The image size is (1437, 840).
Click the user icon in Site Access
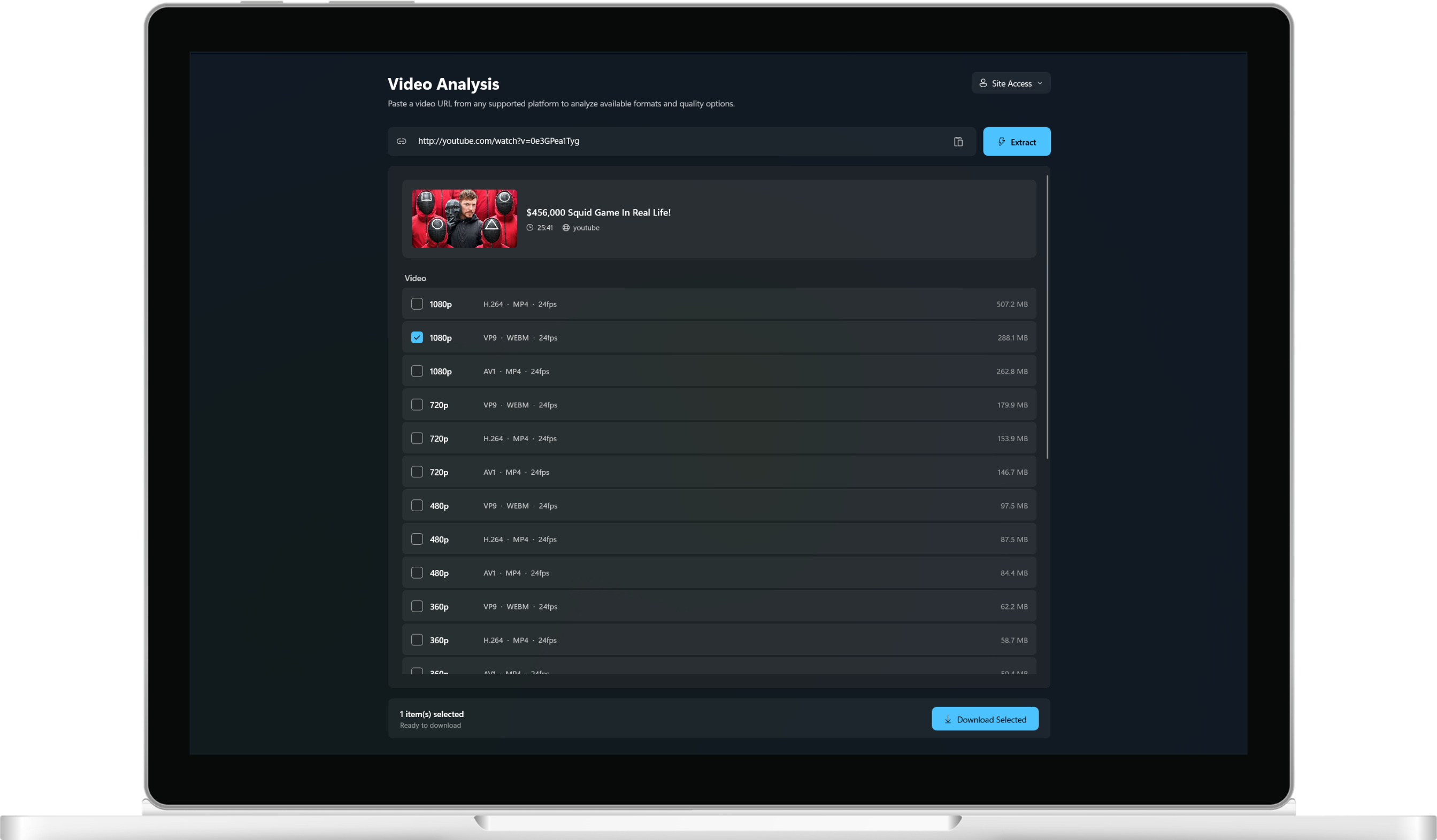click(x=983, y=83)
